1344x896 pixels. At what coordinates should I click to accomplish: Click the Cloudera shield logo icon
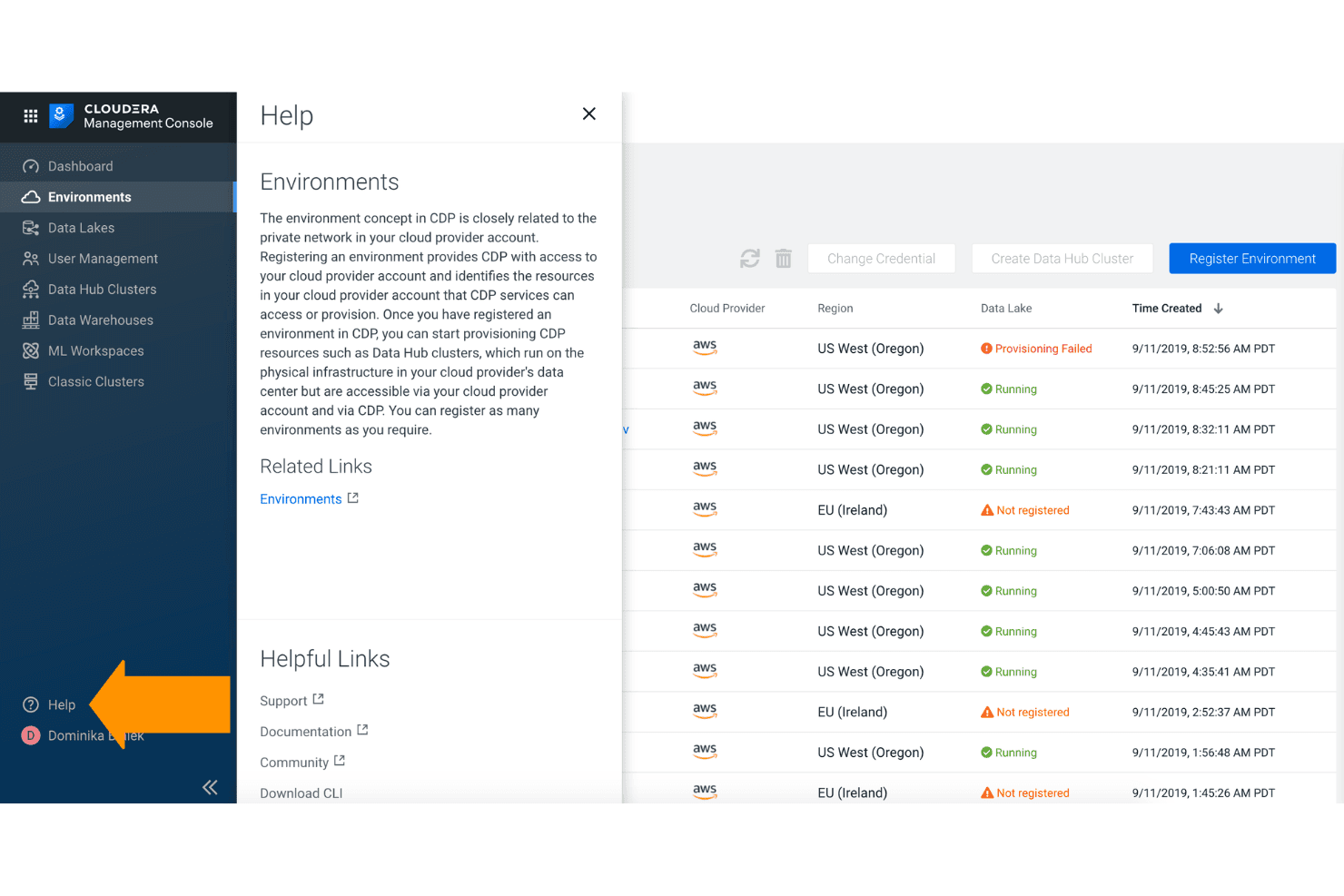coord(61,115)
